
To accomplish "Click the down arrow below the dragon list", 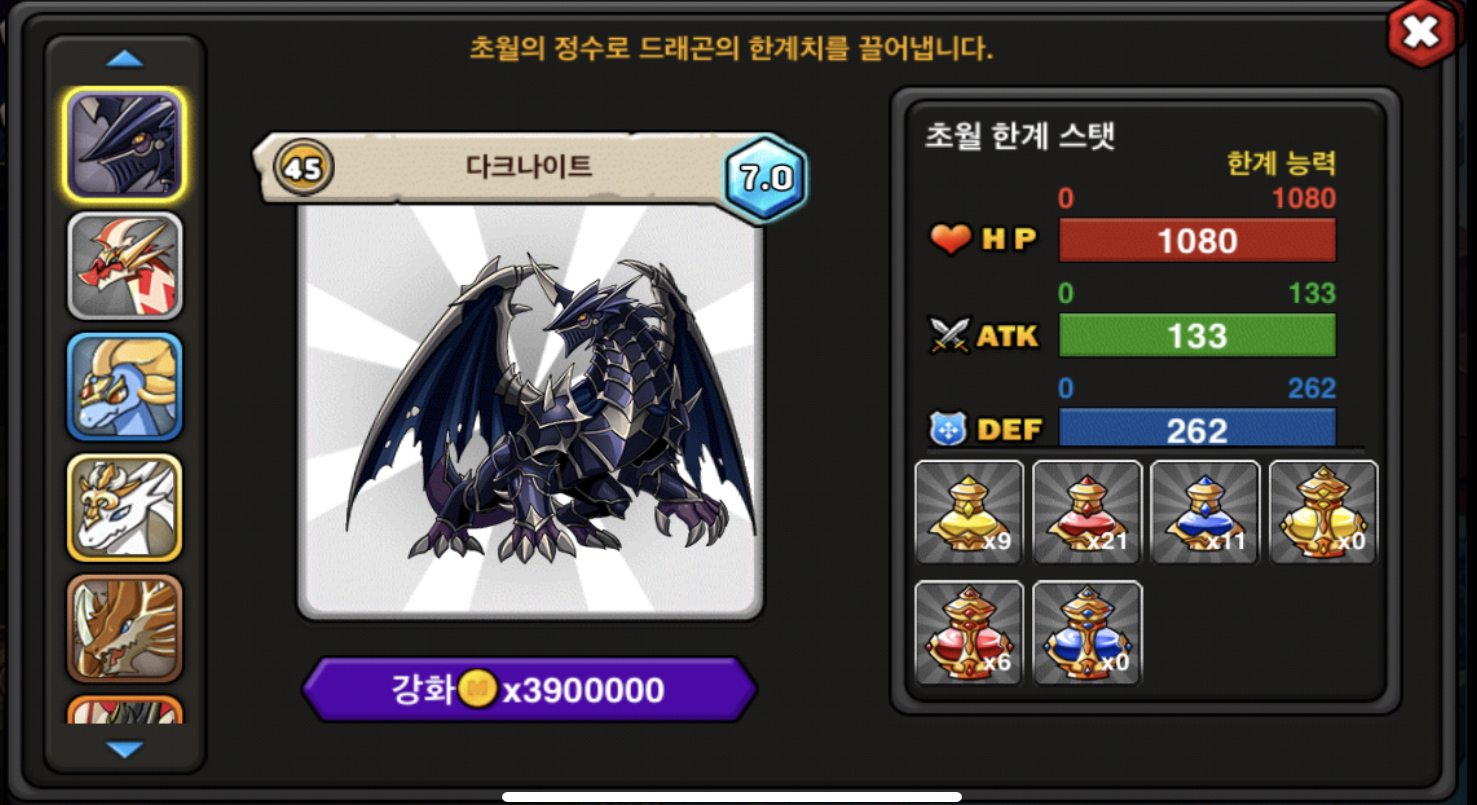I will point(125,749).
